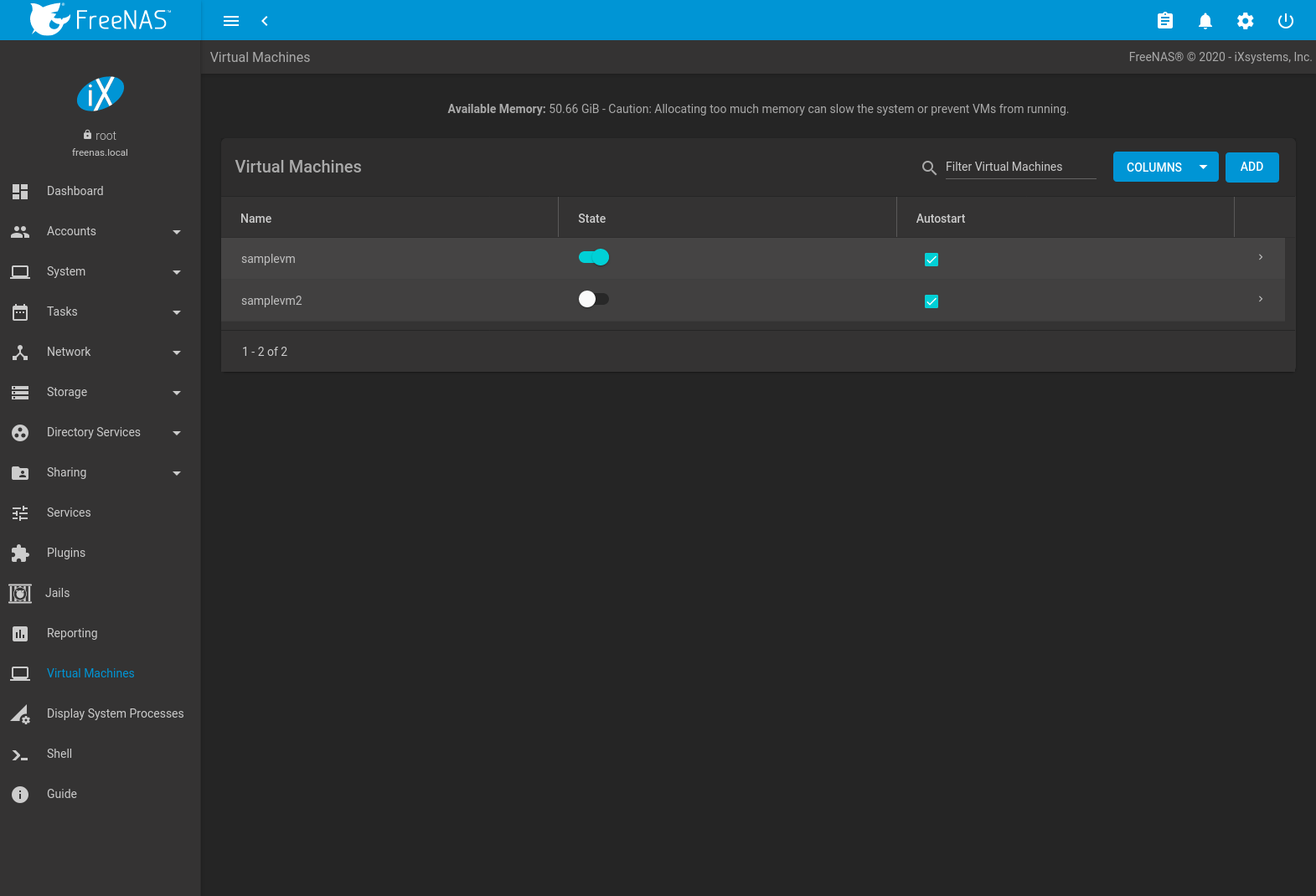Click the back chevron in header
The height and width of the screenshot is (896, 1316).
point(265,21)
